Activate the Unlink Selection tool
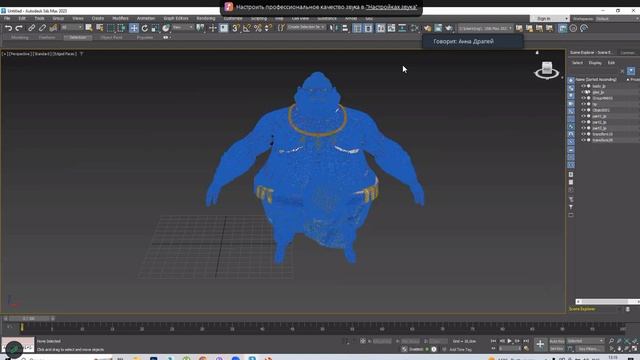The image size is (640, 360). tap(42, 28)
